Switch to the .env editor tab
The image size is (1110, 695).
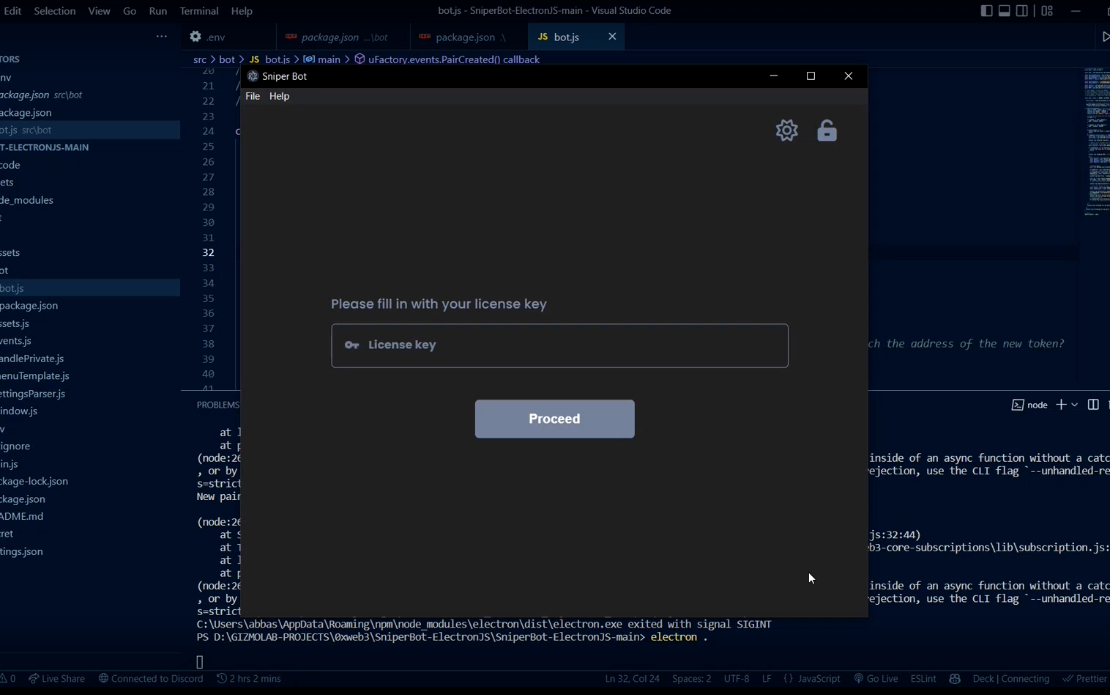click(216, 37)
